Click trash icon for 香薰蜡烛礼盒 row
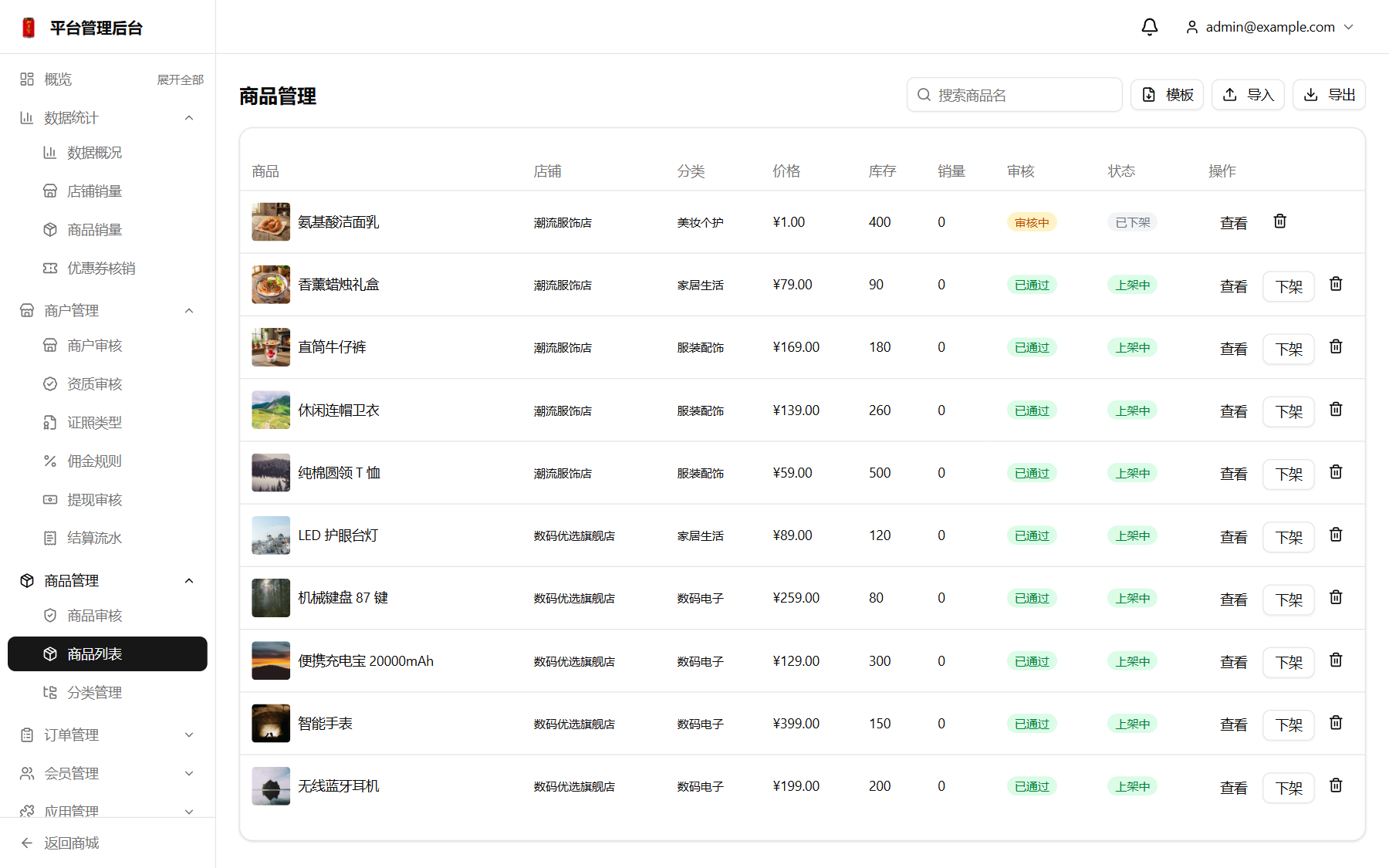Viewport: 1389px width, 868px height. click(1336, 284)
